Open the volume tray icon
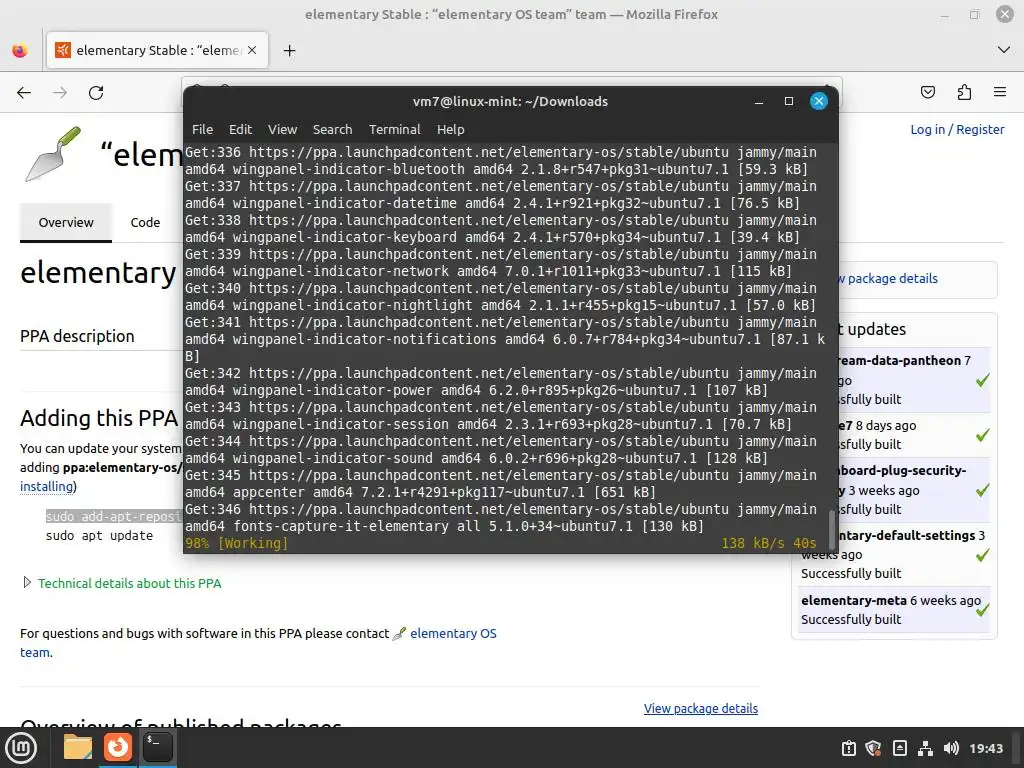 [951, 748]
